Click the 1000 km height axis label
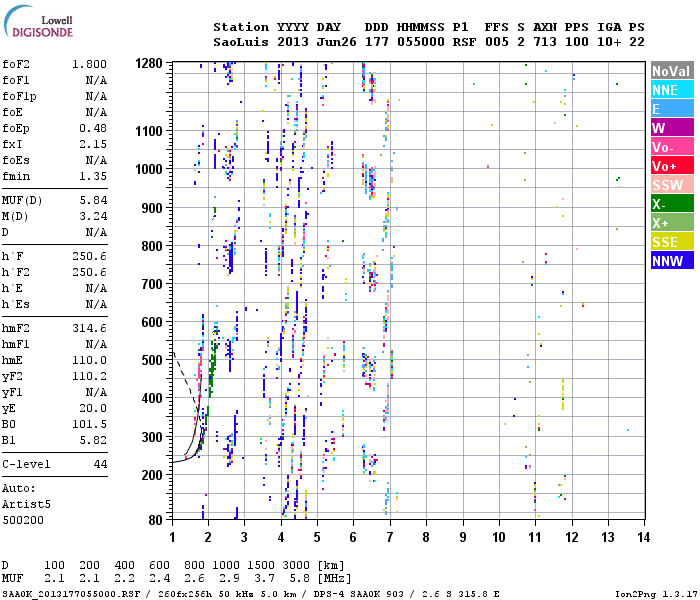The width and height of the screenshot is (700, 600). point(149,169)
